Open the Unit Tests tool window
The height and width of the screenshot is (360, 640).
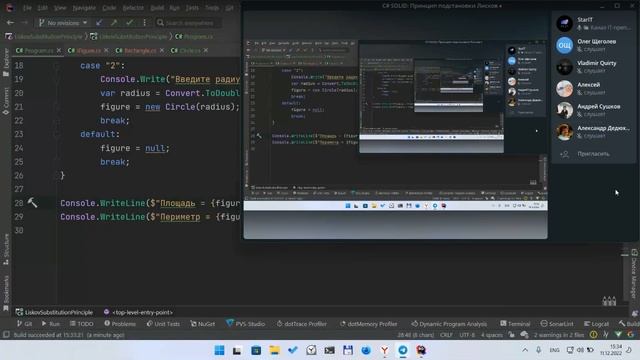(x=163, y=324)
